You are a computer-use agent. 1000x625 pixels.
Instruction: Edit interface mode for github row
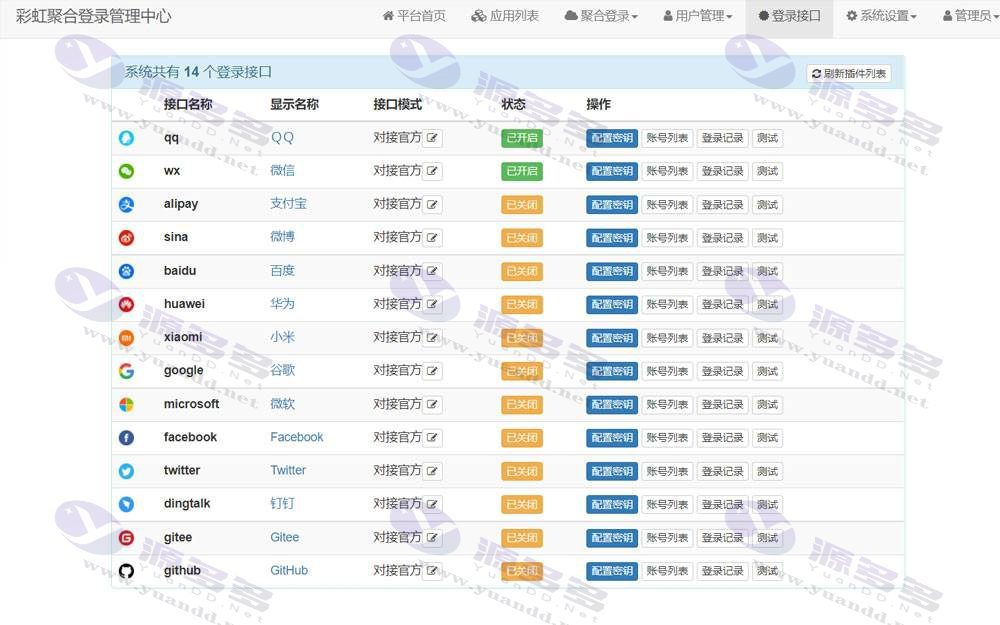(x=432, y=571)
